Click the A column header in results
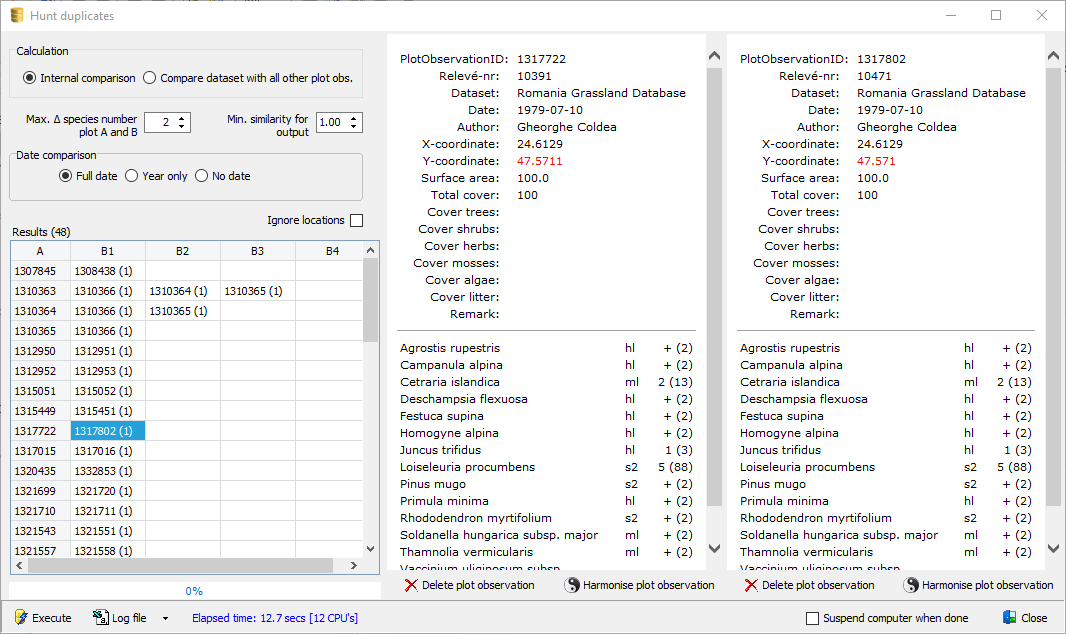 40,251
